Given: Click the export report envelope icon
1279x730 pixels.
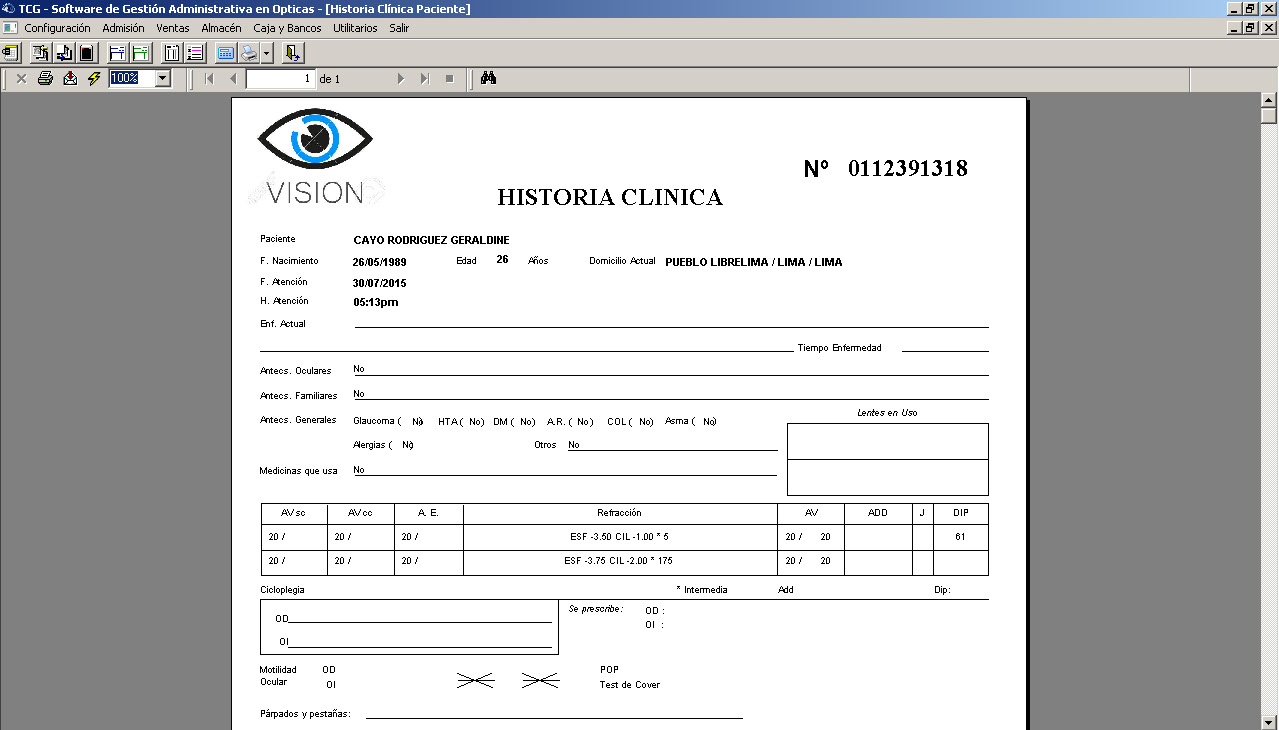Looking at the screenshot, I should point(70,78).
